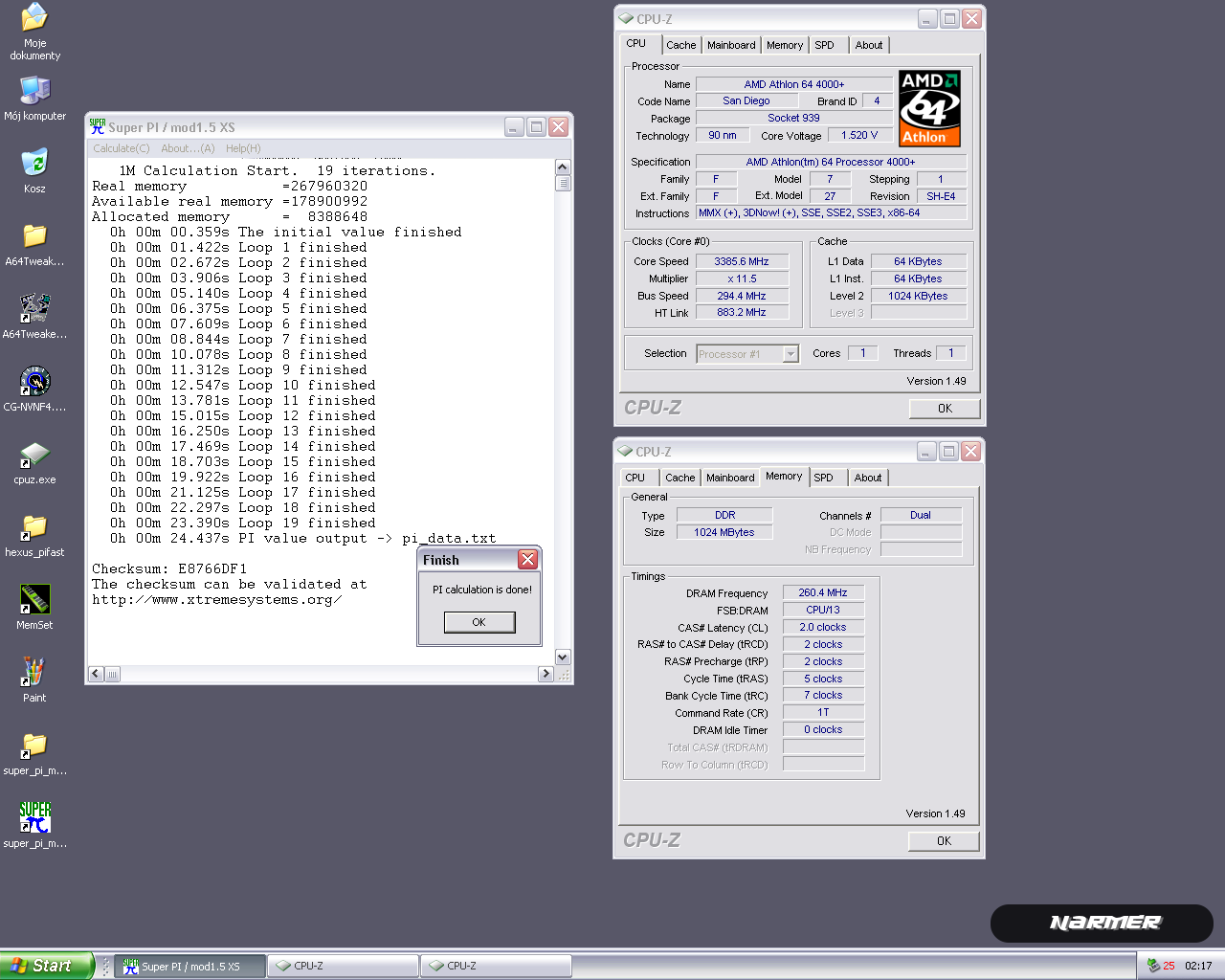Switch to About tab in upper CPU-Z
The width and height of the screenshot is (1225, 980).
869,45
